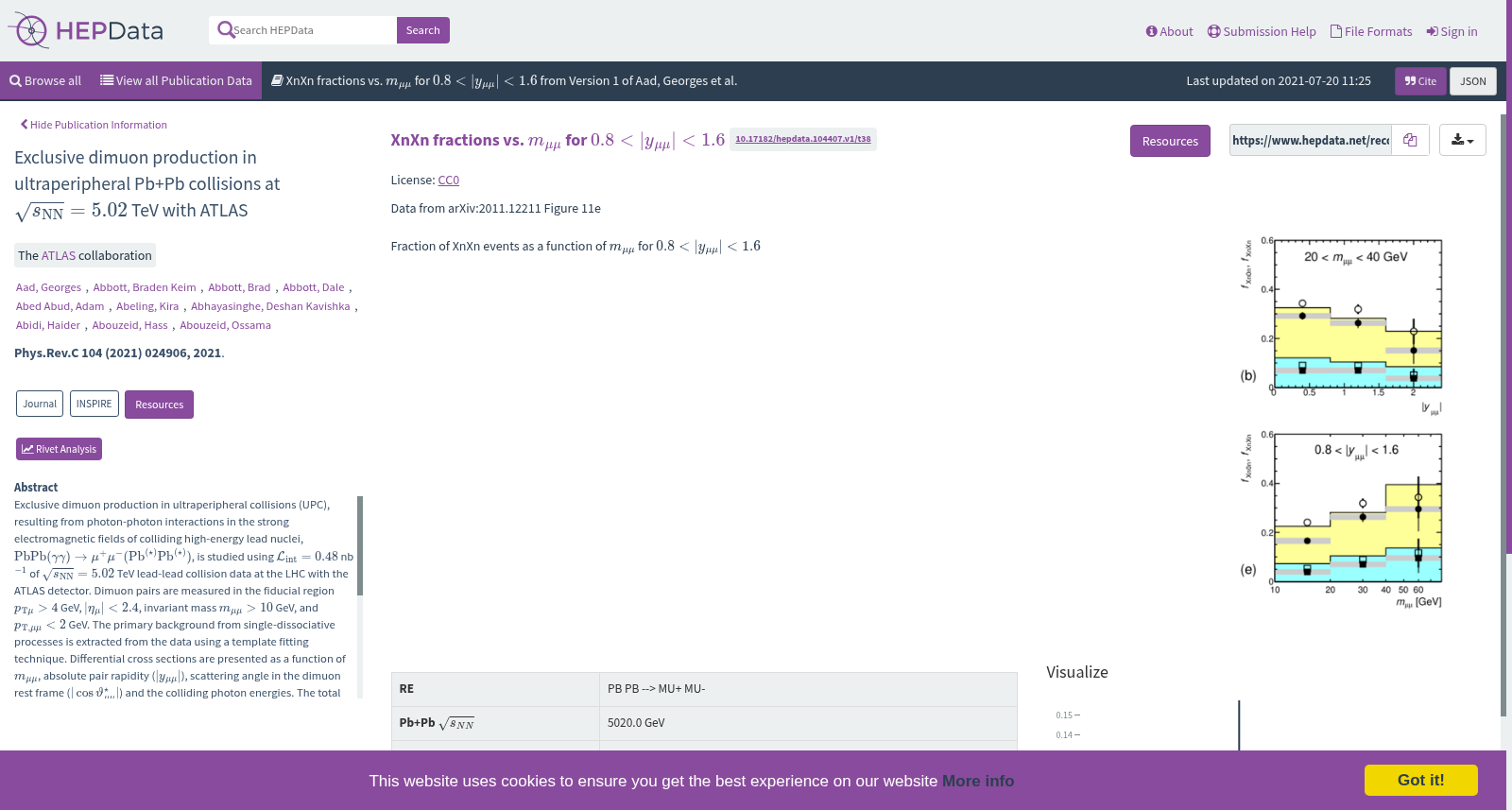Screen dimensions: 1512x810
Task: Dismiss cookie banner with Got it!
Action: click(x=1420, y=780)
